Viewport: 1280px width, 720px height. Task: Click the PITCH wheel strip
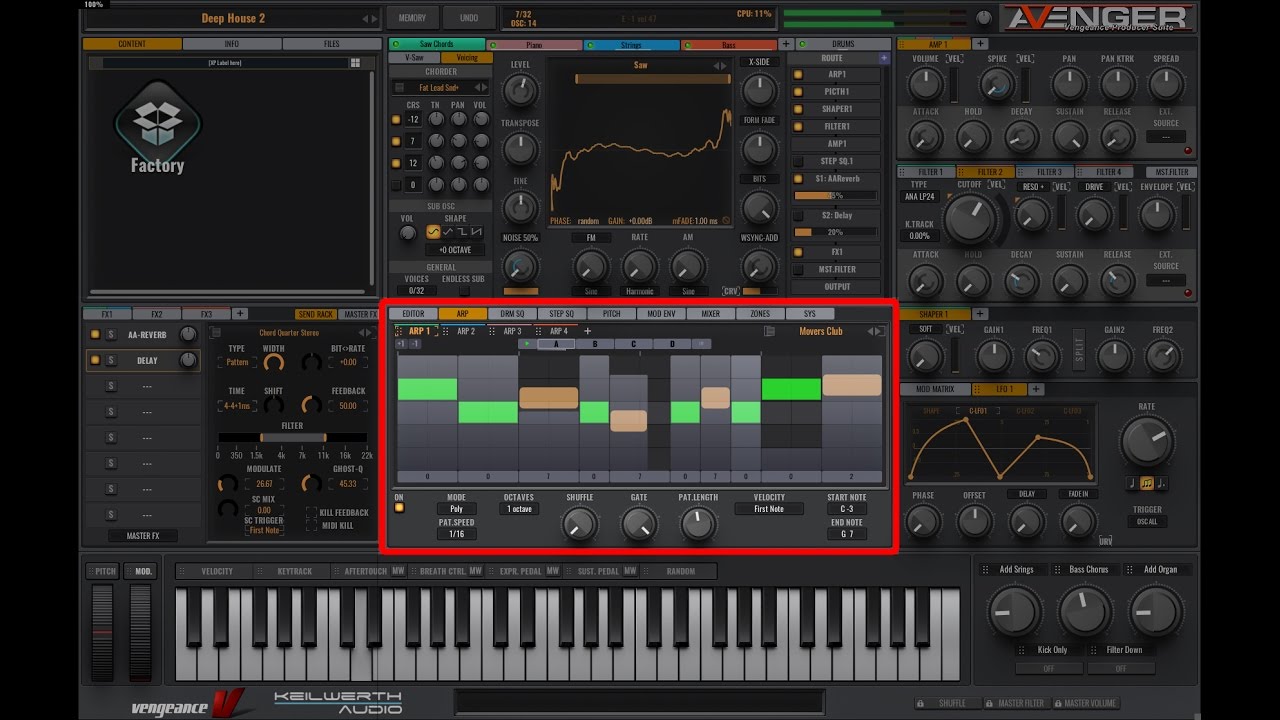tap(103, 633)
